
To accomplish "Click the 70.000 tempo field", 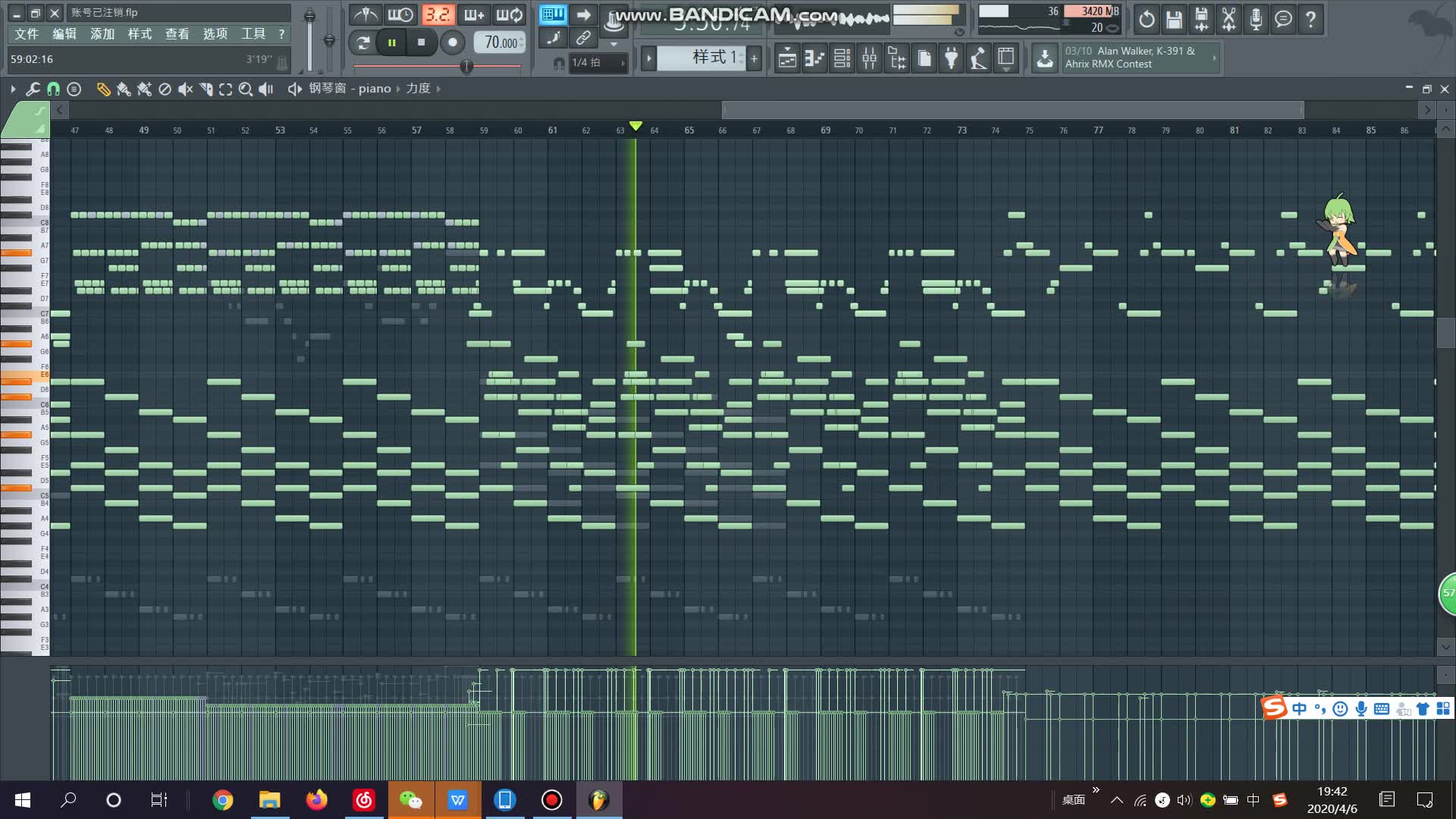I will (500, 42).
